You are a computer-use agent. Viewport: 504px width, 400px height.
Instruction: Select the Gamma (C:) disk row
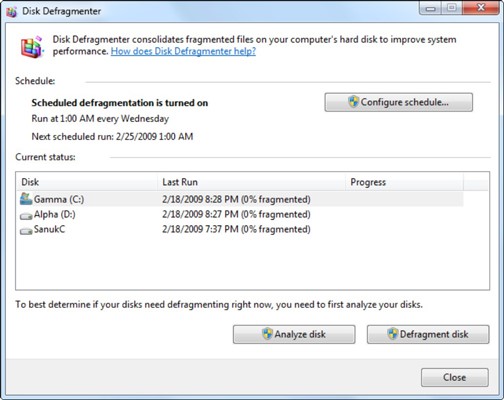click(x=240, y=199)
